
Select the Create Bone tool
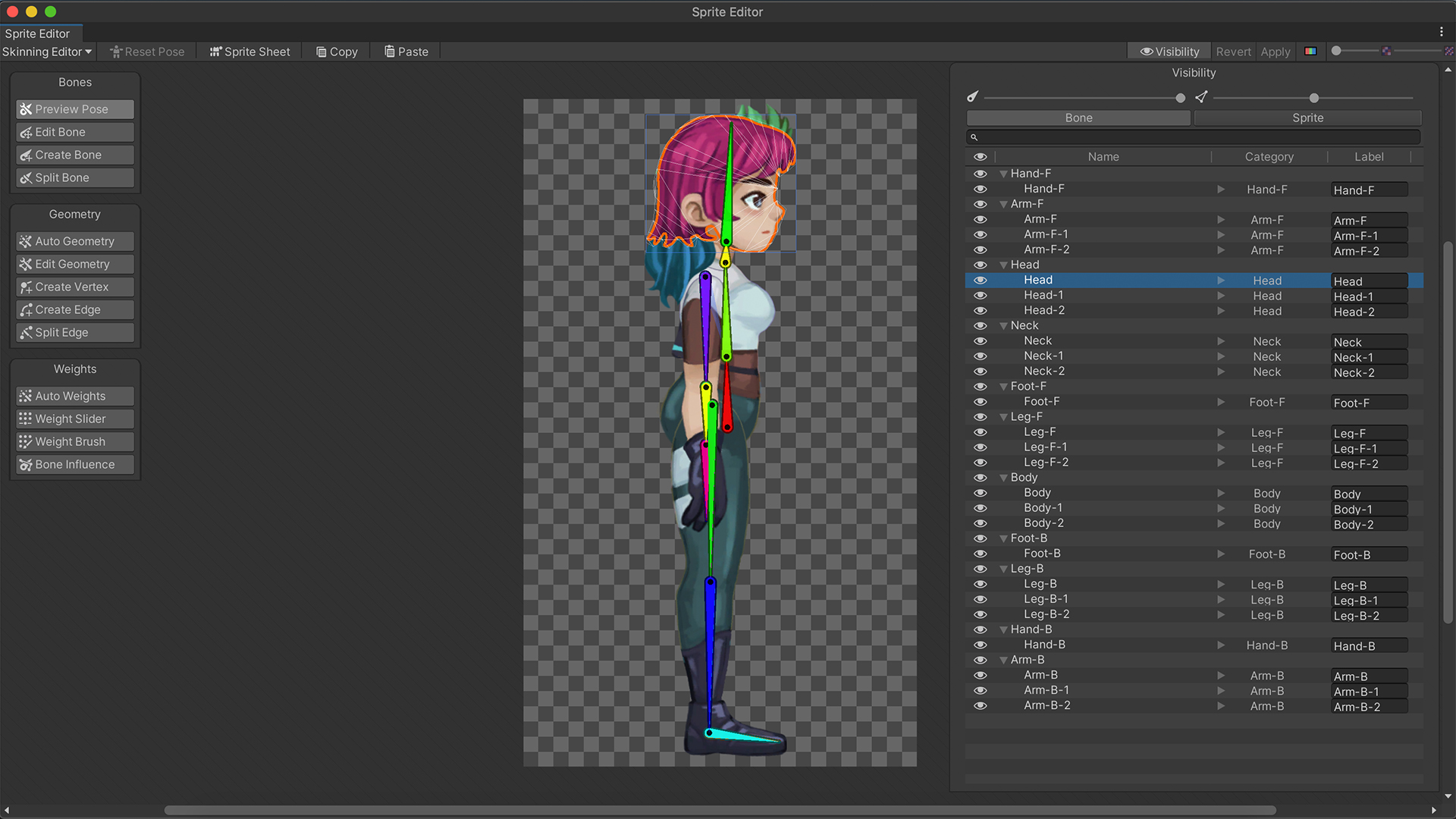coord(74,154)
